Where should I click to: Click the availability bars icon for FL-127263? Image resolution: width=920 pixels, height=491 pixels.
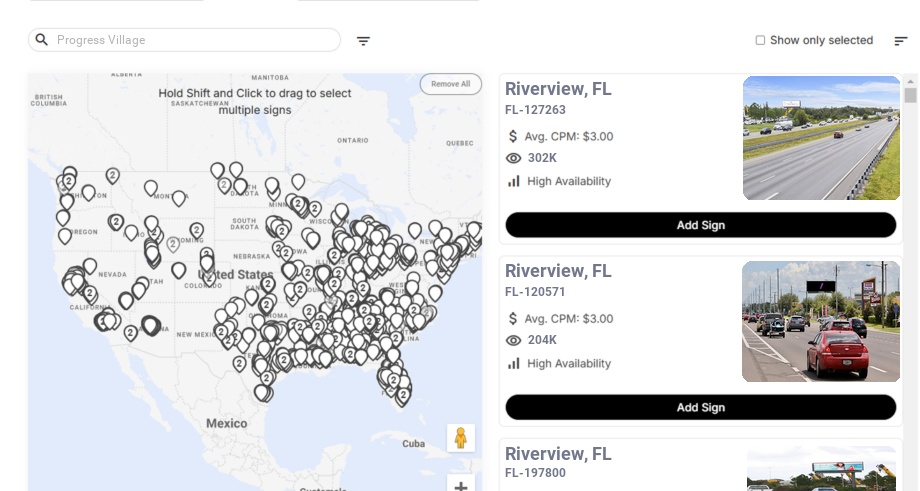[514, 181]
